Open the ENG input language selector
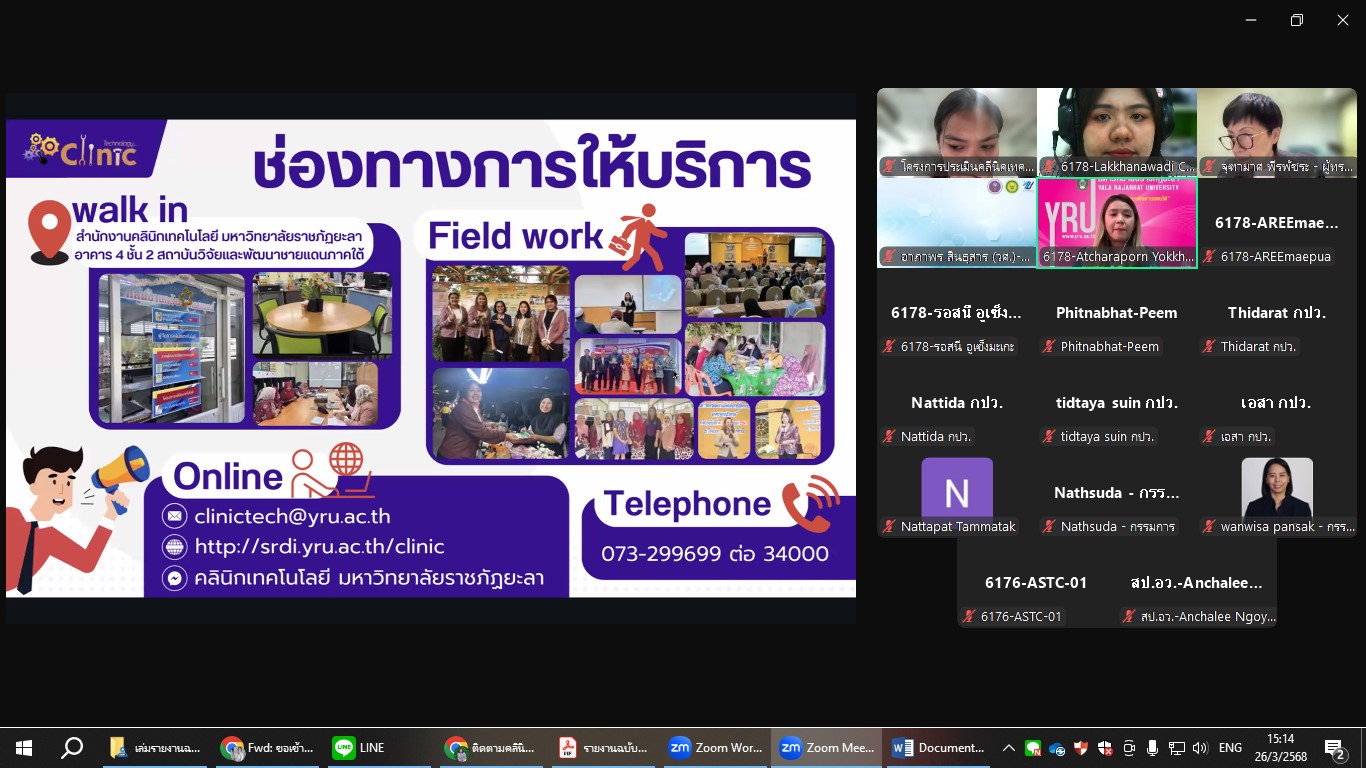Image resolution: width=1366 pixels, height=768 pixels. pyautogui.click(x=1230, y=748)
